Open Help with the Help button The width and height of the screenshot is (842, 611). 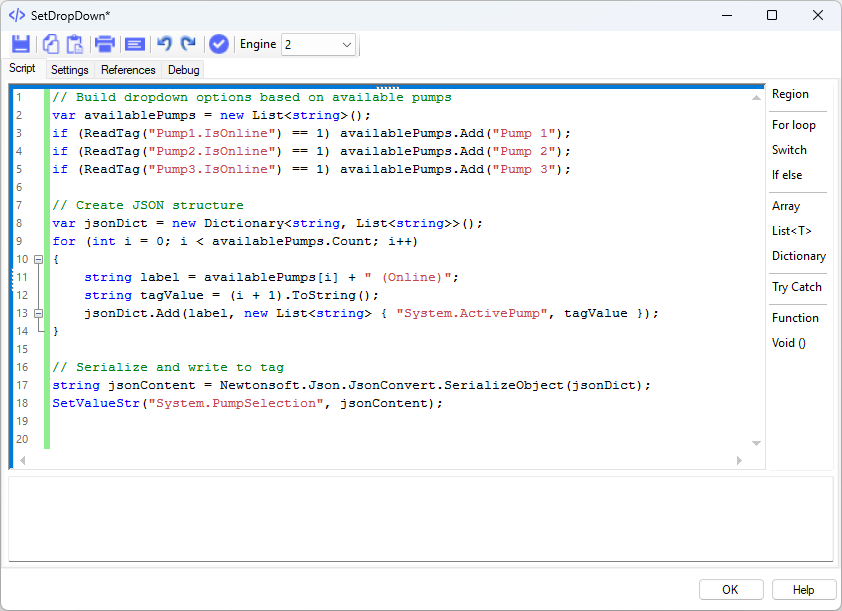point(803,589)
